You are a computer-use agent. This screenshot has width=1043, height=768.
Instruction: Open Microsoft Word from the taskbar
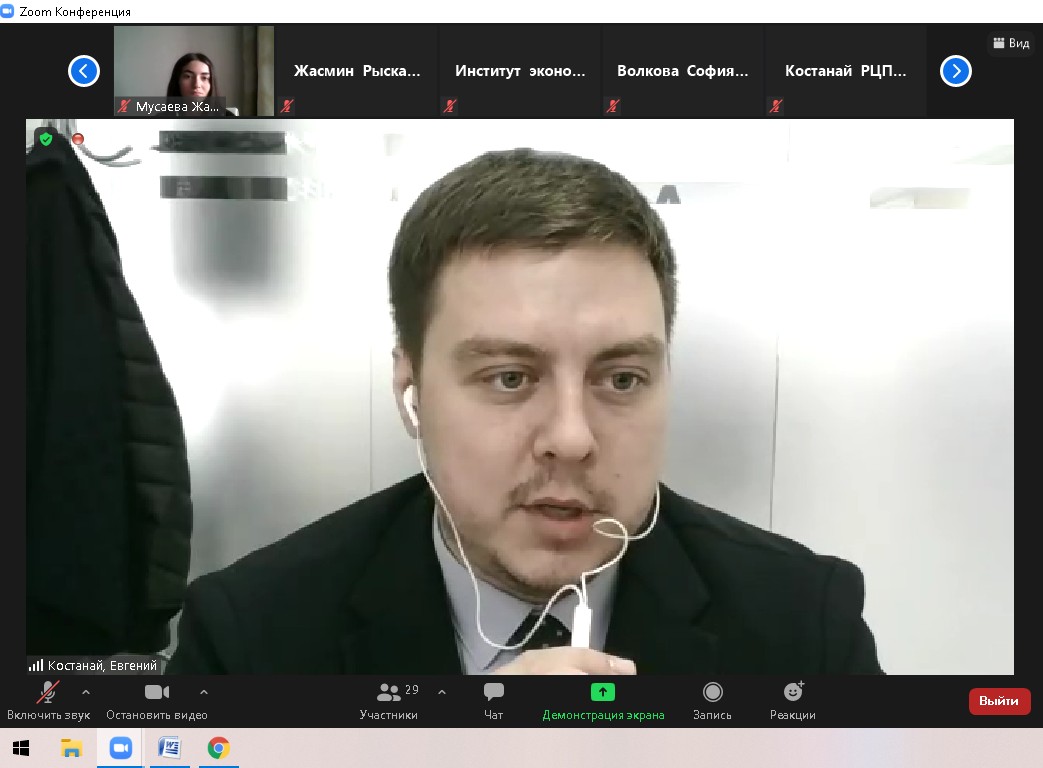point(170,748)
